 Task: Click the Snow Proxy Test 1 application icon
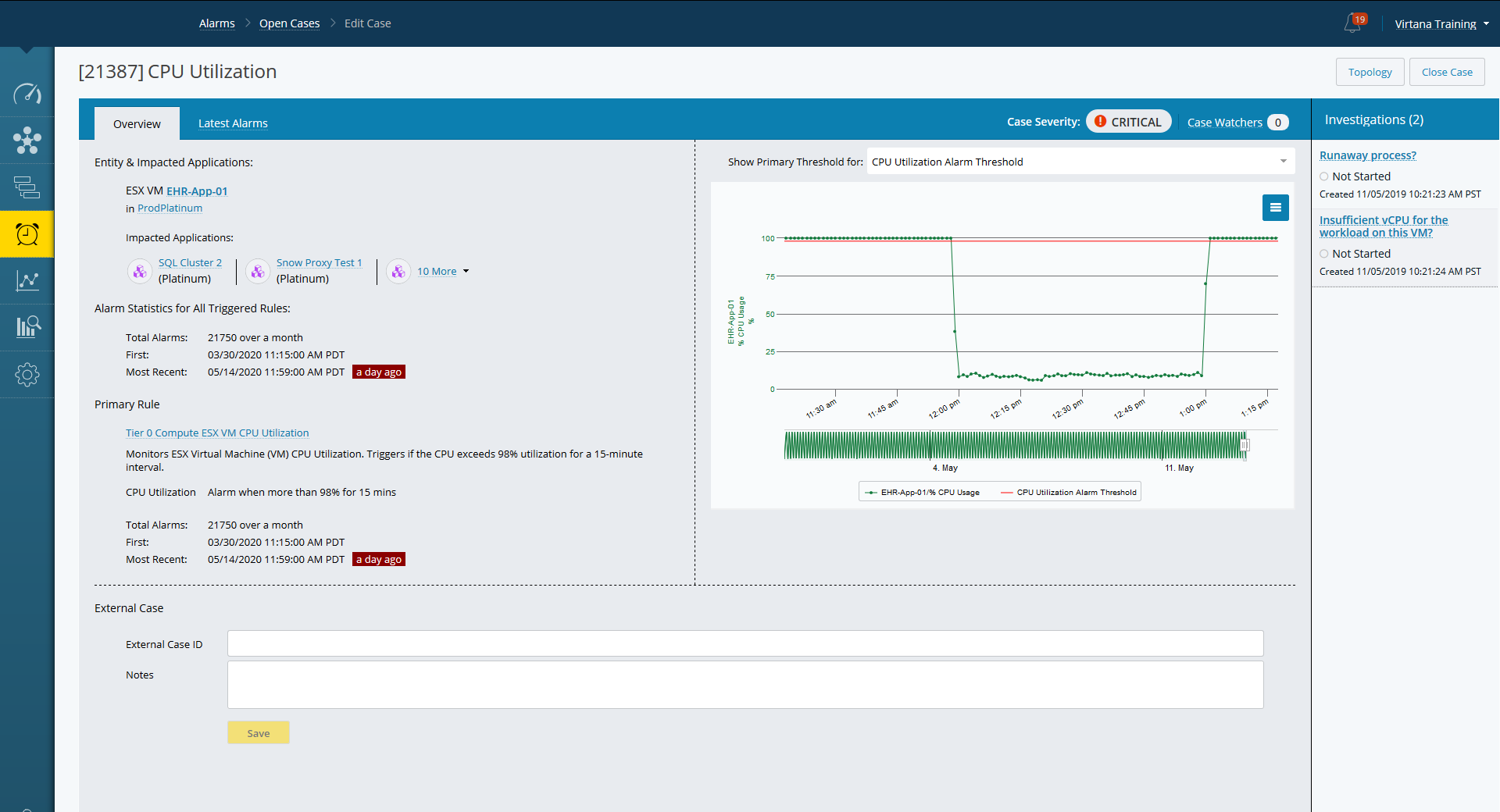[x=258, y=271]
